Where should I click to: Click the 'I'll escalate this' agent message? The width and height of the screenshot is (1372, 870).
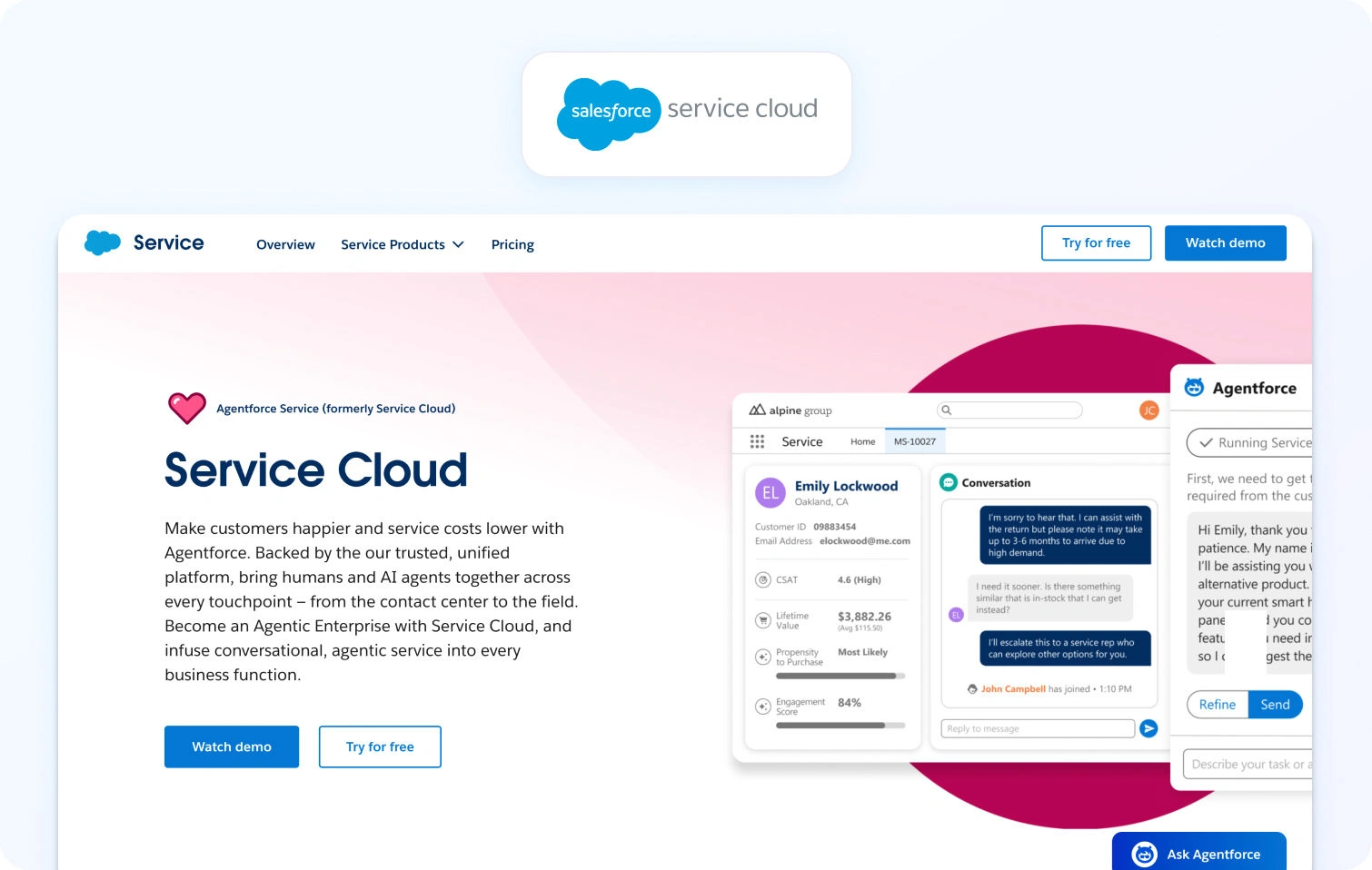point(1065,648)
